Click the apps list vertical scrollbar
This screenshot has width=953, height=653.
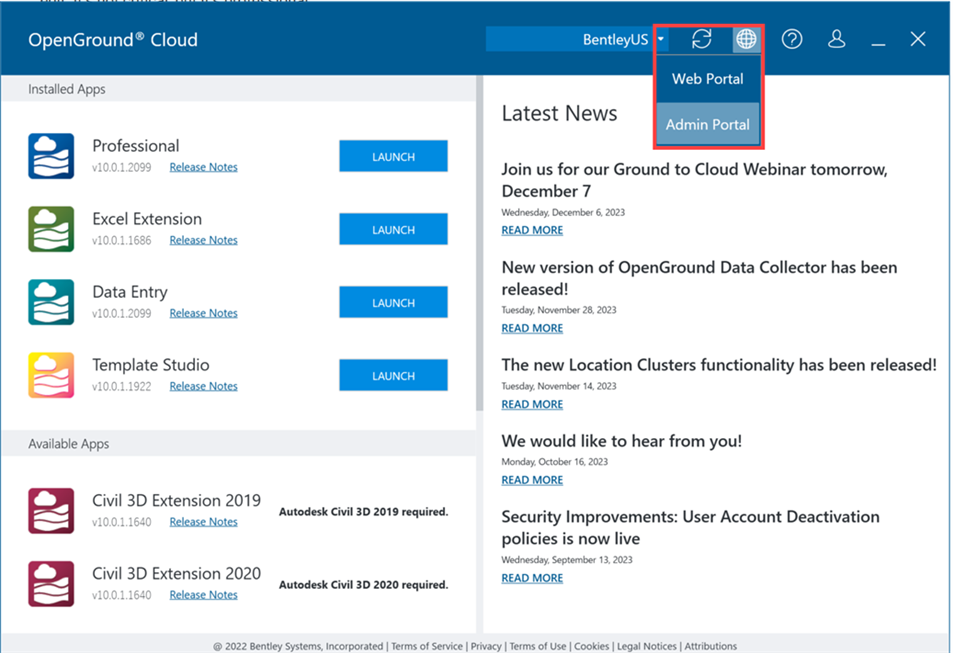point(480,243)
